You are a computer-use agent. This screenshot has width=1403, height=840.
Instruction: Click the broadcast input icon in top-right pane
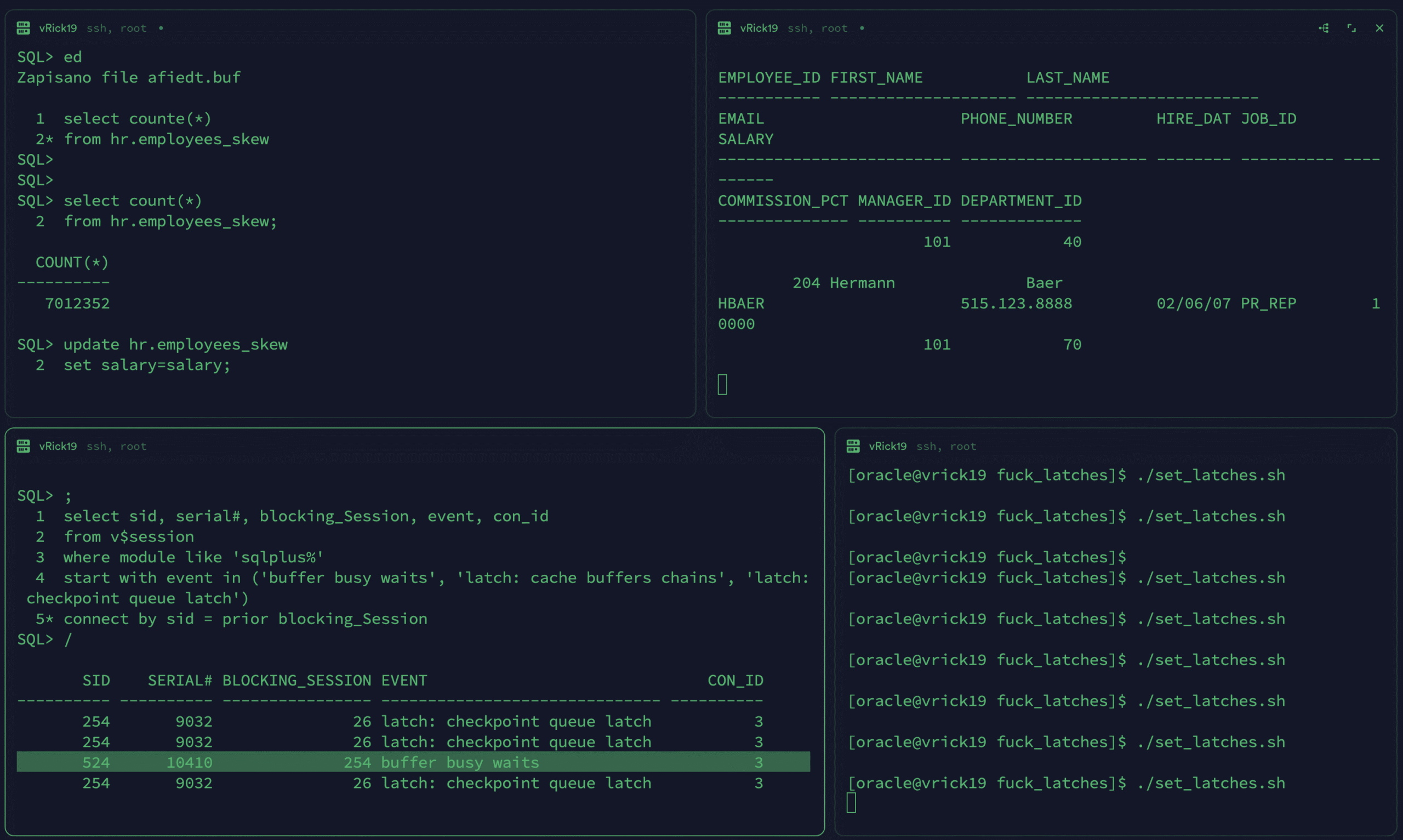click(x=1324, y=28)
